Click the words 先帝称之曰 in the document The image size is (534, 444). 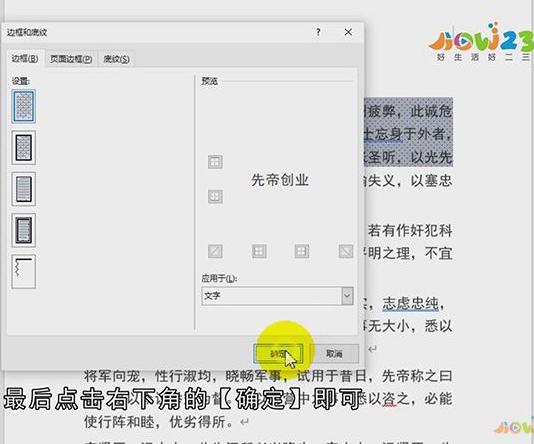(x=417, y=376)
